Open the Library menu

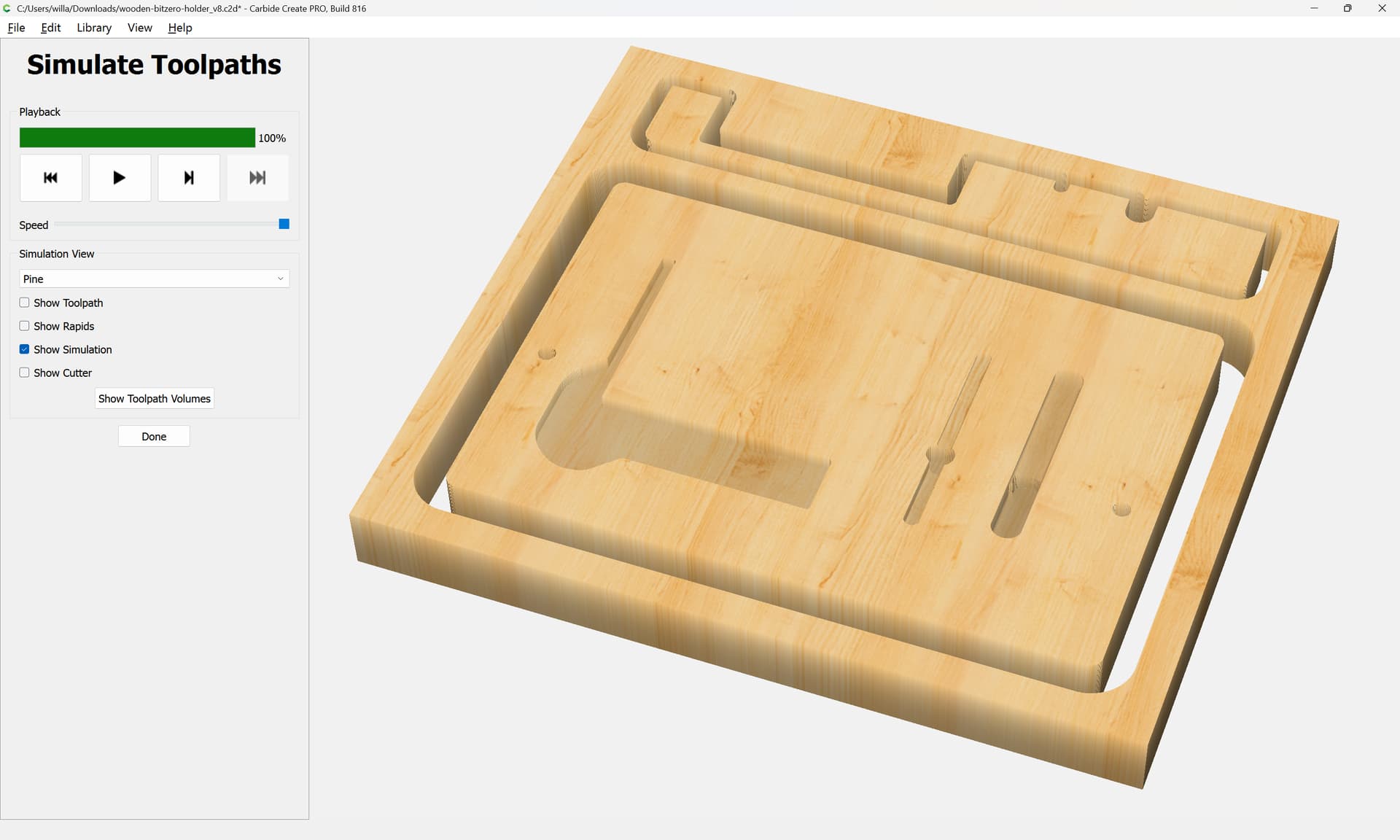(x=94, y=28)
